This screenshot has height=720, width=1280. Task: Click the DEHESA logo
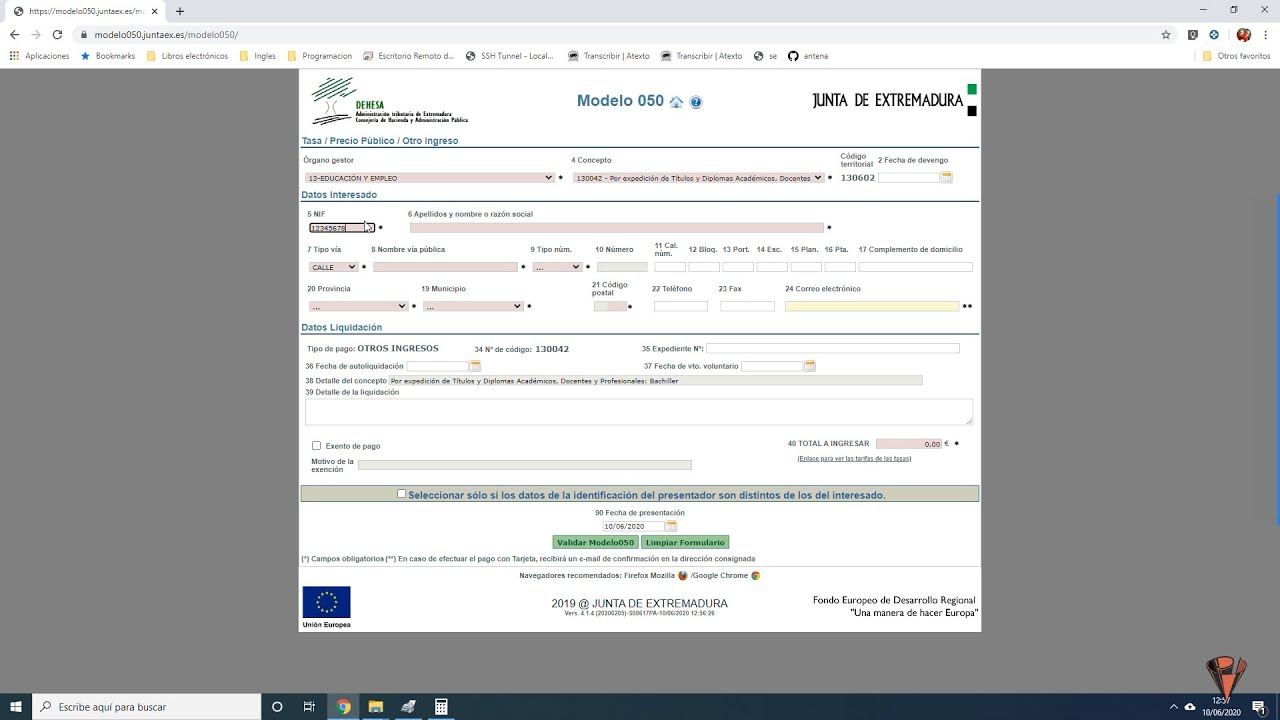point(388,101)
